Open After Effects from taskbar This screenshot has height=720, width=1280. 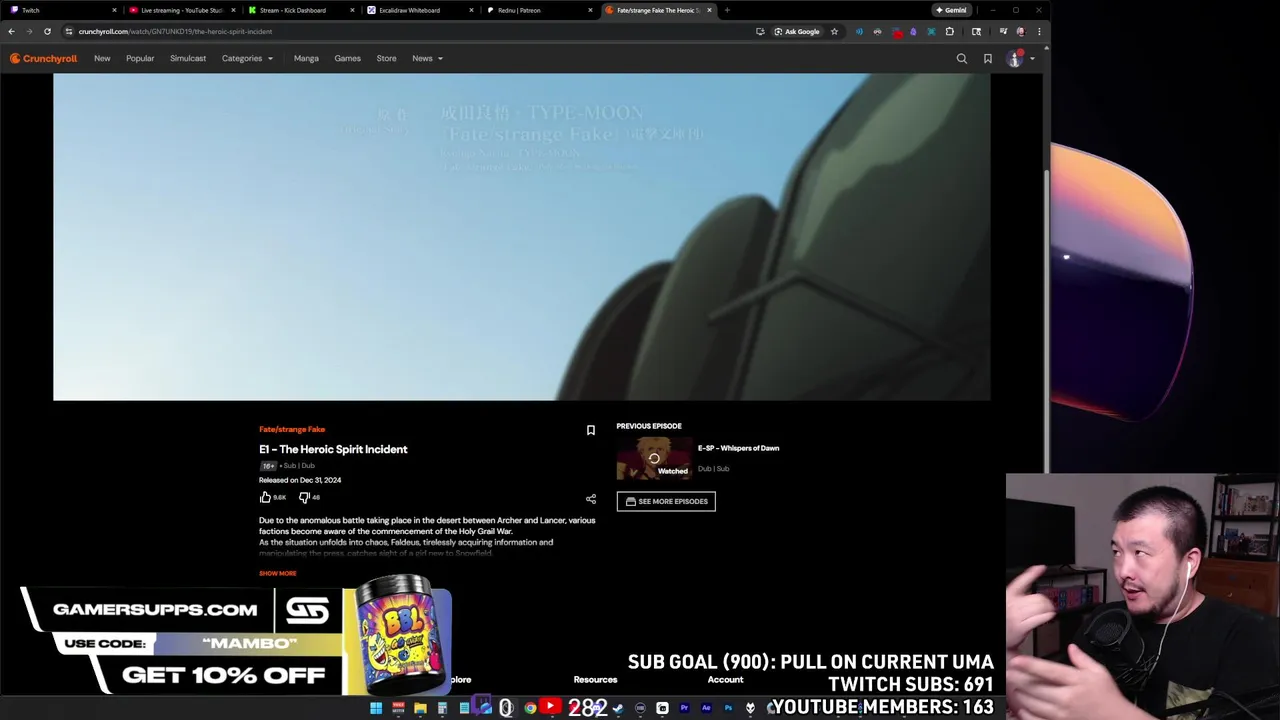tap(706, 708)
